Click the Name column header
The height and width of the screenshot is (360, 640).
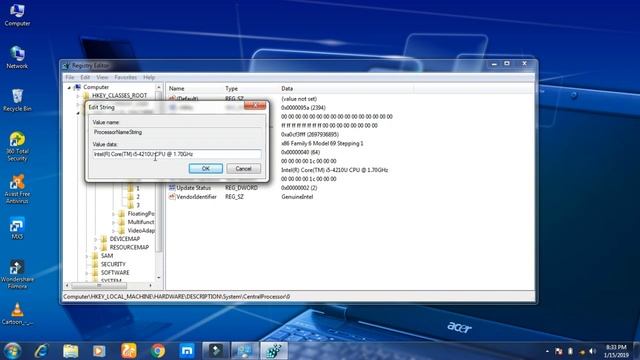194,89
